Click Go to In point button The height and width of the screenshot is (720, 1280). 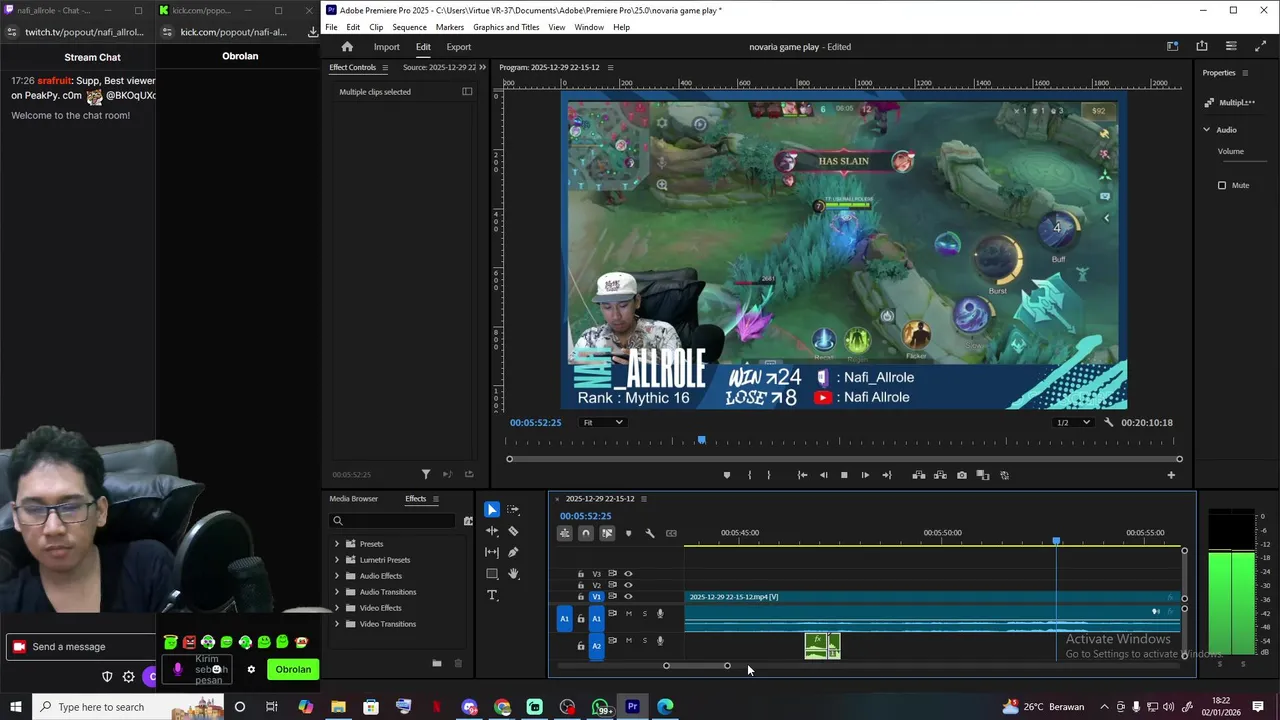(x=802, y=475)
